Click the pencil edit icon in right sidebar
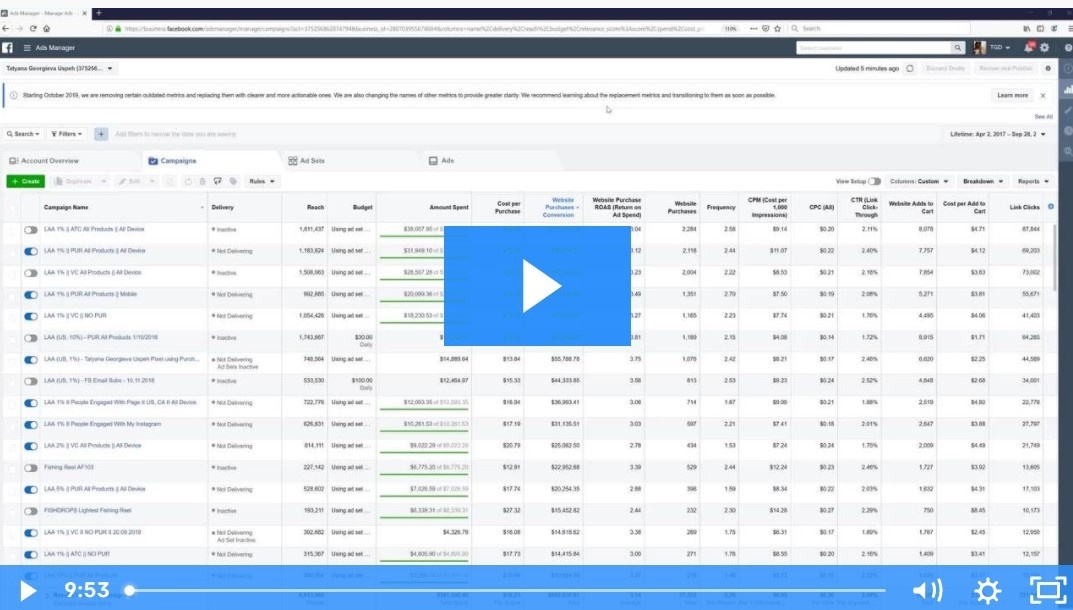The width and height of the screenshot is (1073, 610). click(x=1068, y=110)
